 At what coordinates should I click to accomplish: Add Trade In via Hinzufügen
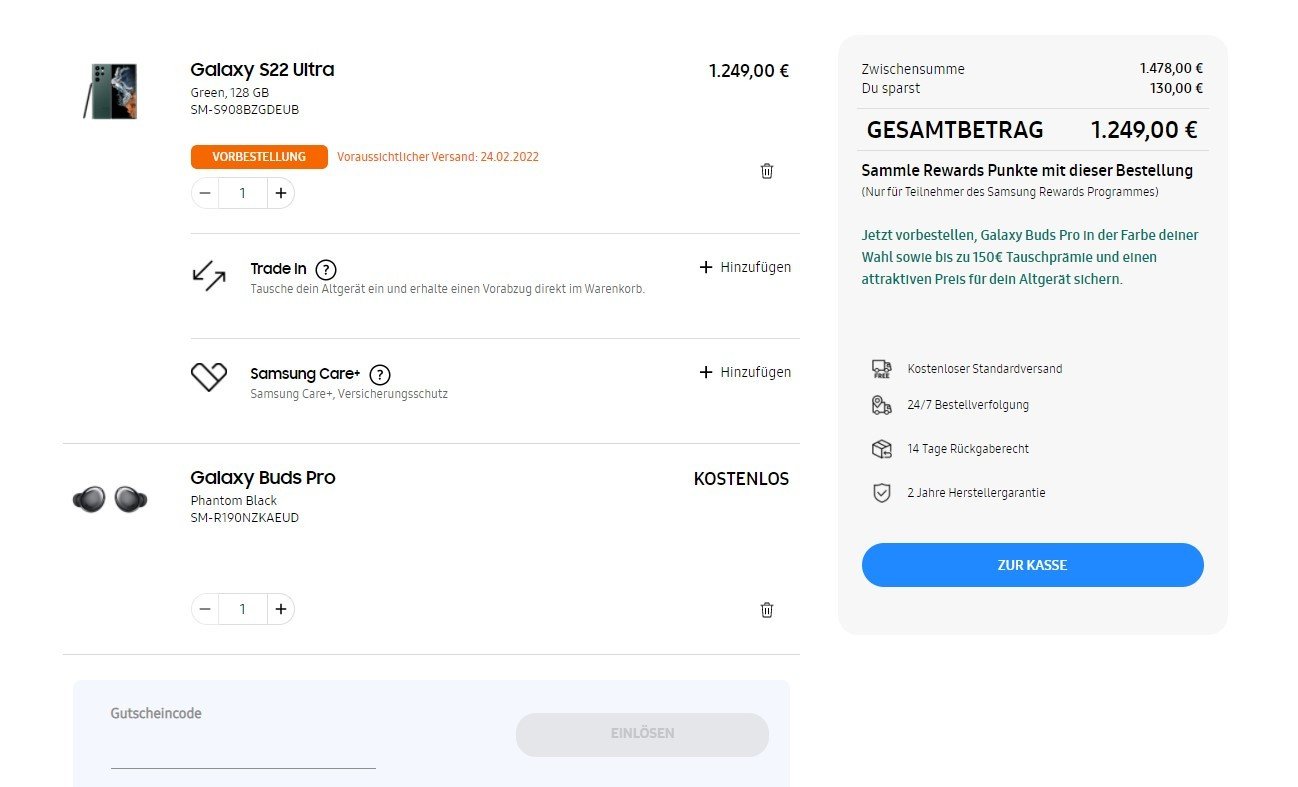point(745,267)
